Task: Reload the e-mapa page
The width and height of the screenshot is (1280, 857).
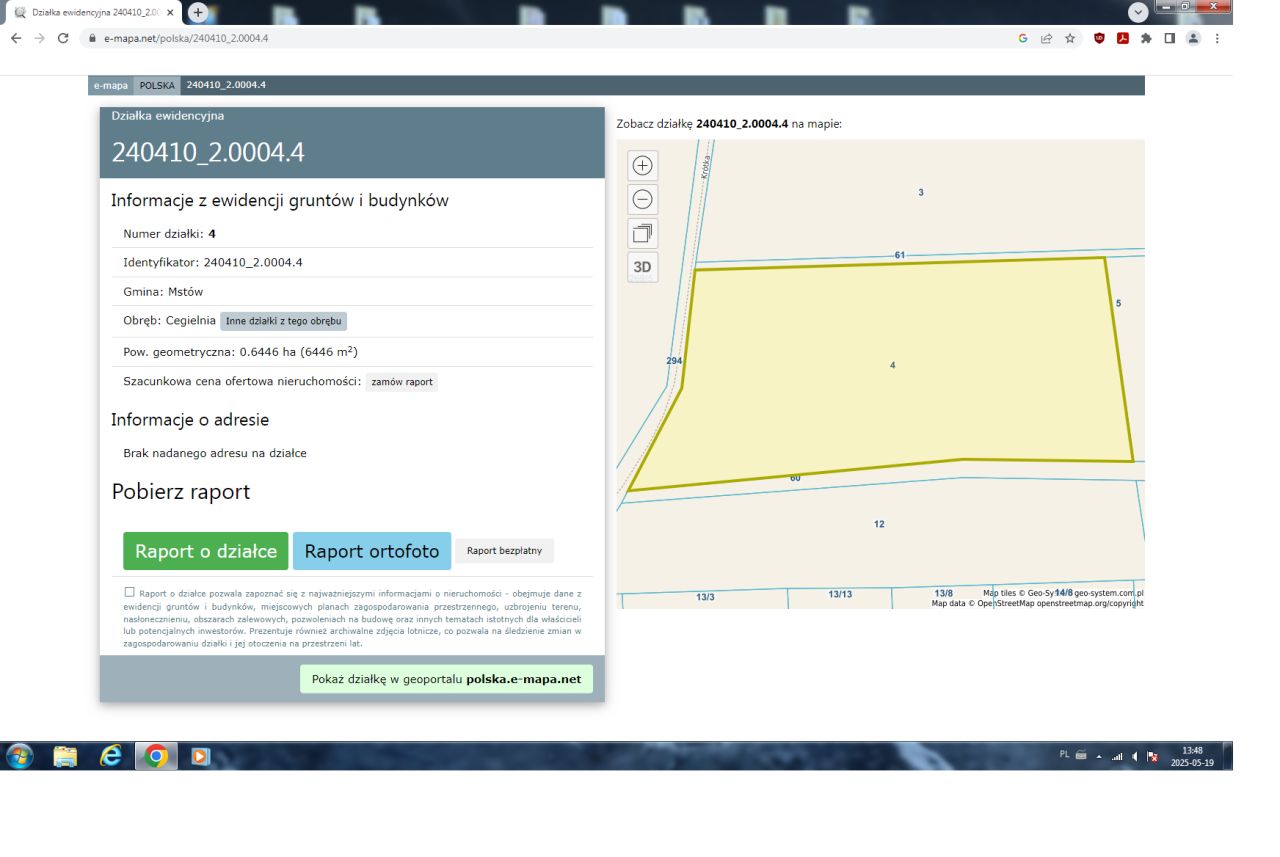Action: (x=63, y=38)
